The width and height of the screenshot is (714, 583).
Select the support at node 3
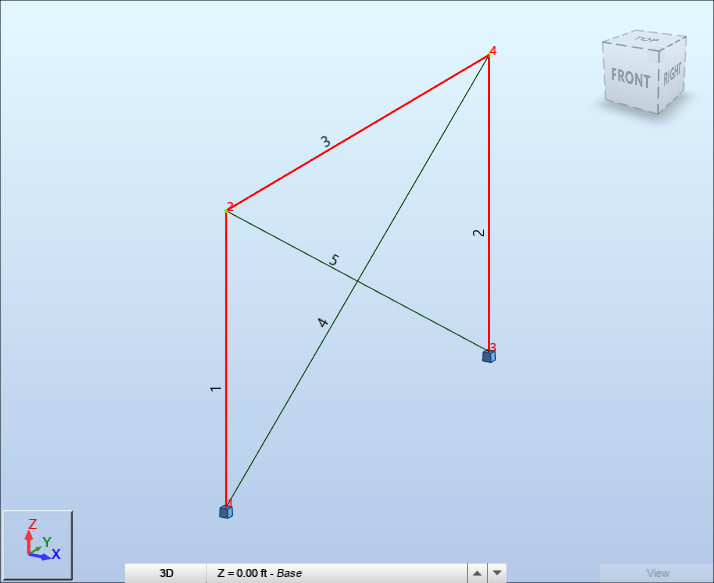pyautogui.click(x=489, y=356)
